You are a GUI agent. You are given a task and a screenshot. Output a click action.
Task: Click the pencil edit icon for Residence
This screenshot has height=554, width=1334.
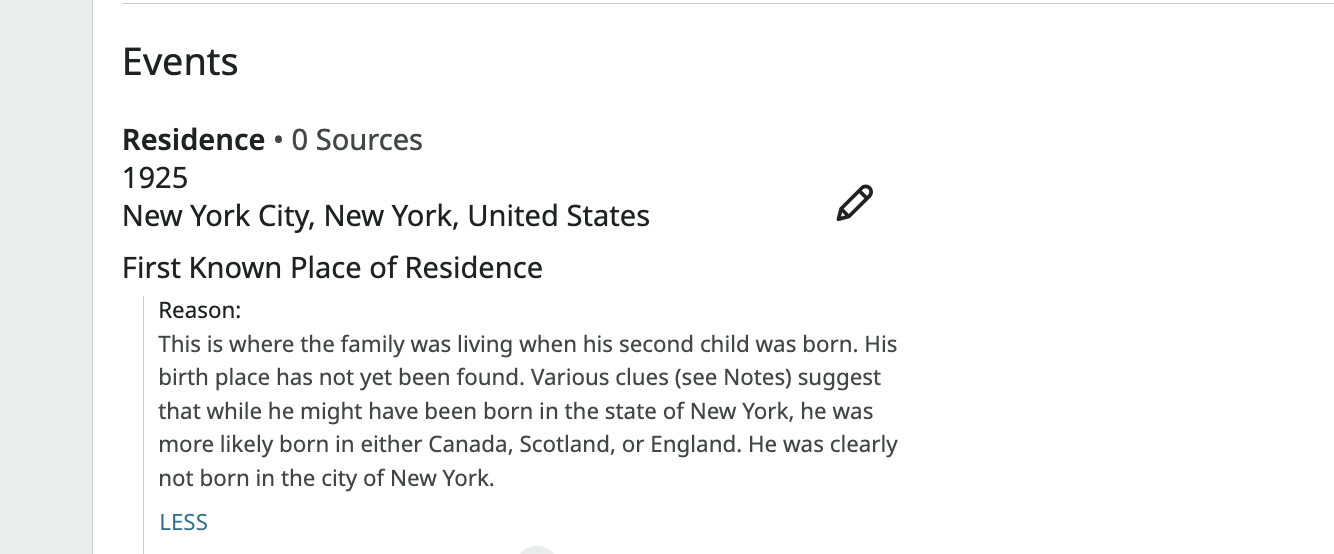pos(854,203)
